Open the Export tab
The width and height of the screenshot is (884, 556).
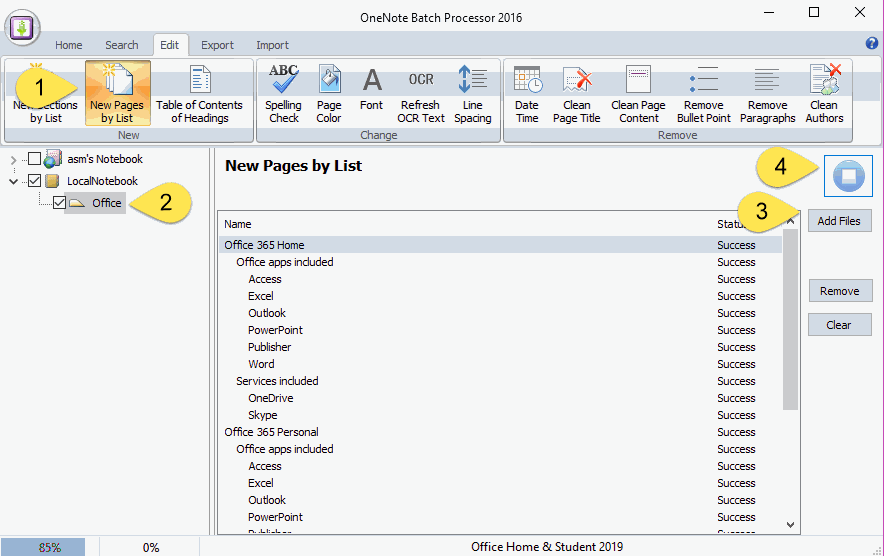(217, 45)
